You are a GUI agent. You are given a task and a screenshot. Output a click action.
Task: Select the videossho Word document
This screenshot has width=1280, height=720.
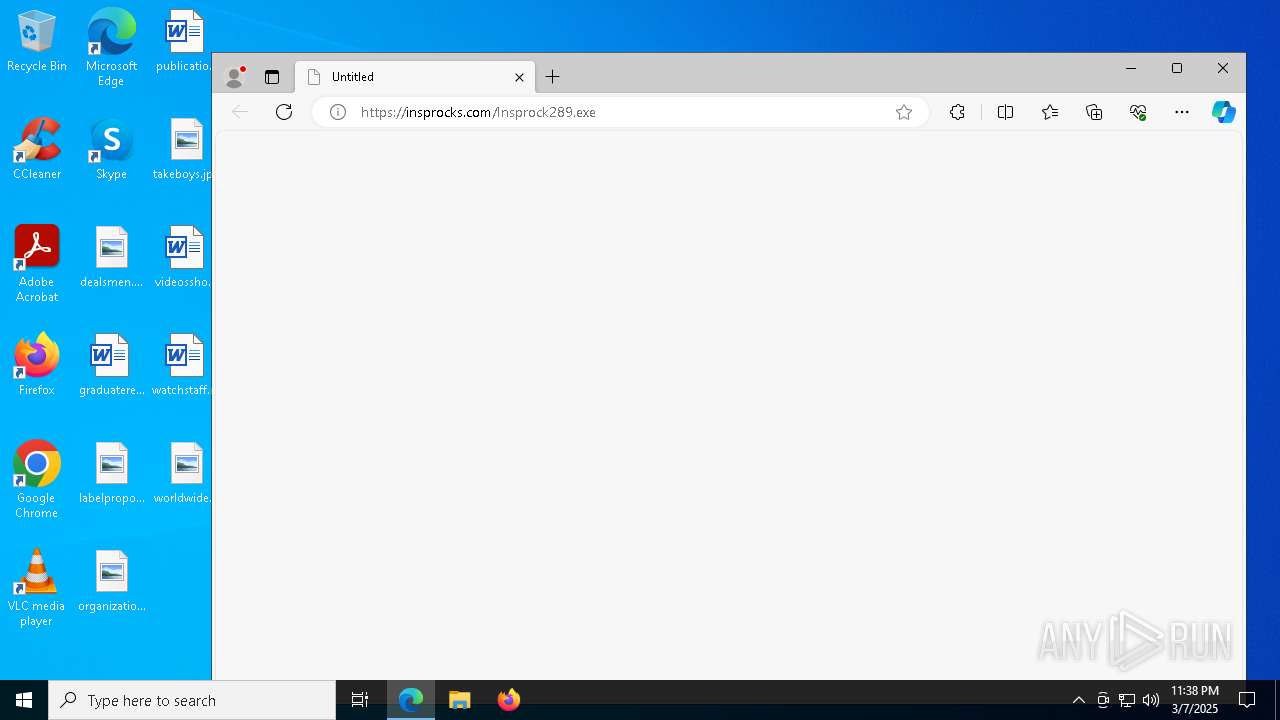click(182, 257)
